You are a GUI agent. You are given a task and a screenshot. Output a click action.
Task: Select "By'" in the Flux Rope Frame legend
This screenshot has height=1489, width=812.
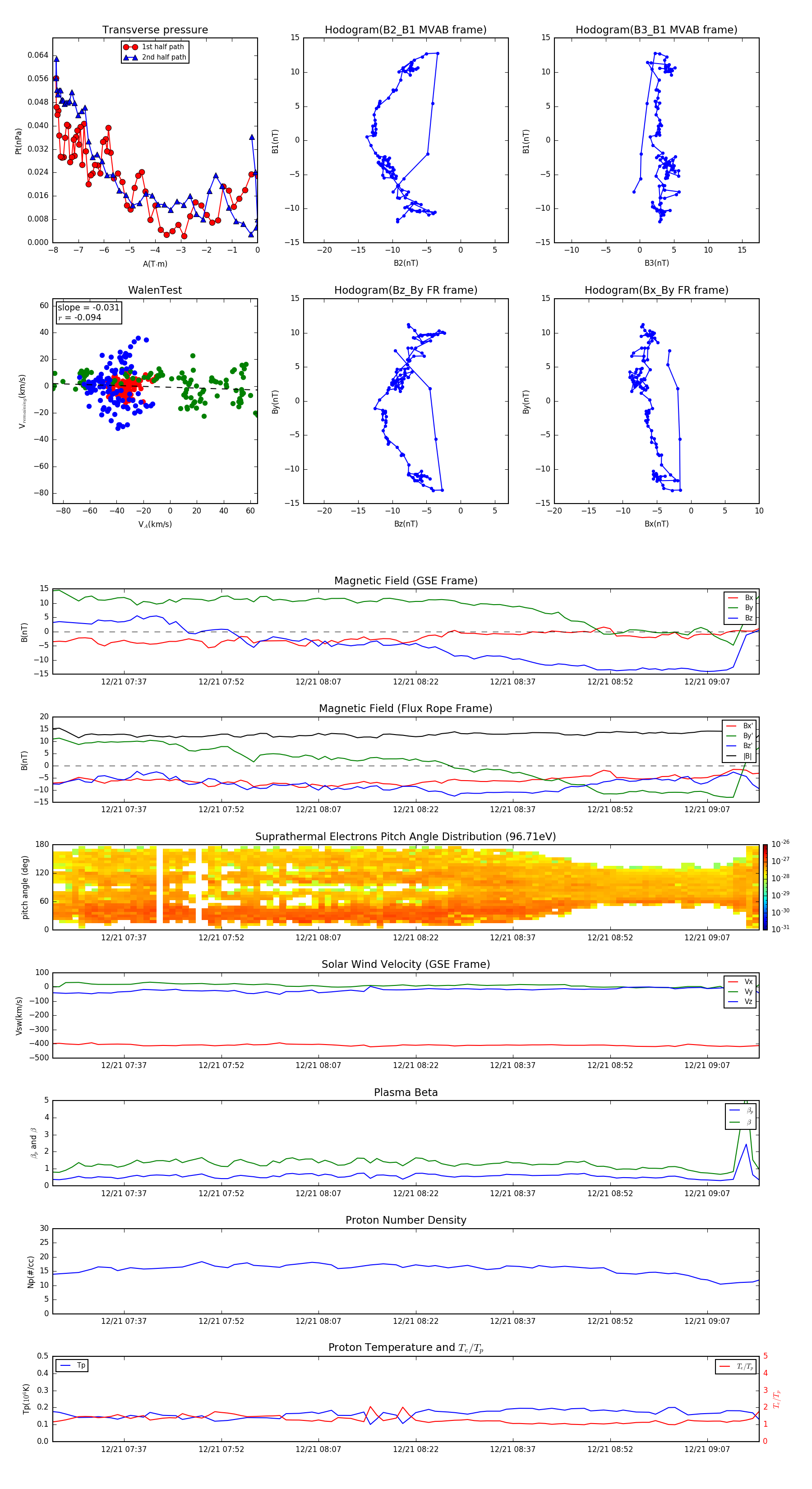point(740,736)
